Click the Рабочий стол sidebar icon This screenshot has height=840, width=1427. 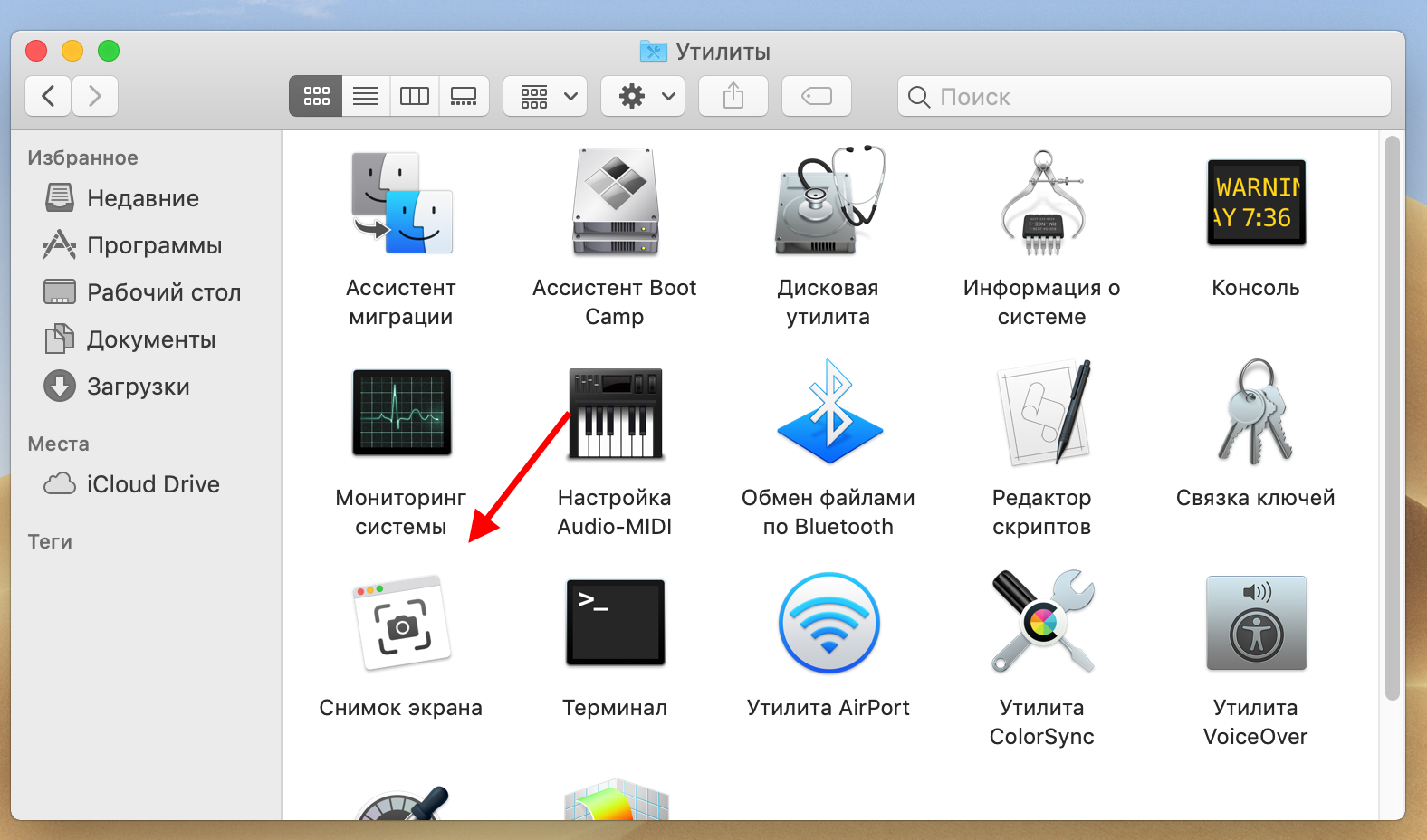point(60,291)
